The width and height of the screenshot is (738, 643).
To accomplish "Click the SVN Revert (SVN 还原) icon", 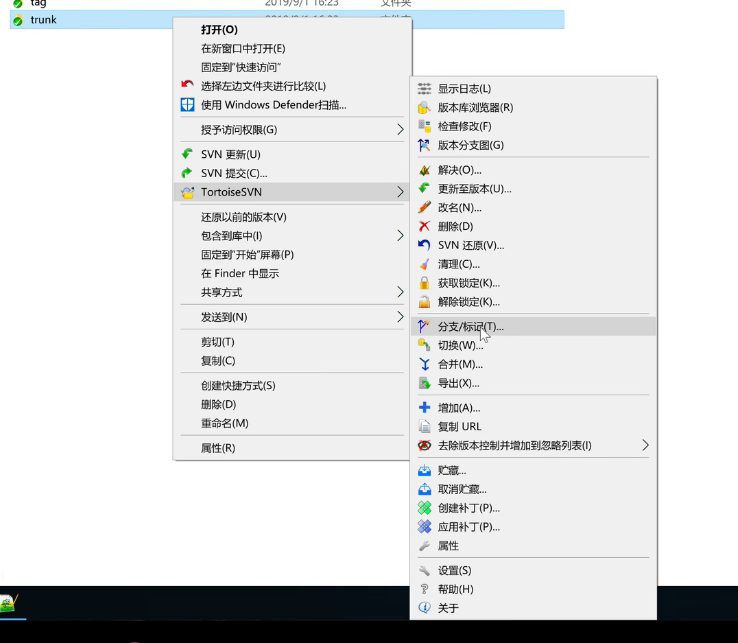I will (424, 245).
